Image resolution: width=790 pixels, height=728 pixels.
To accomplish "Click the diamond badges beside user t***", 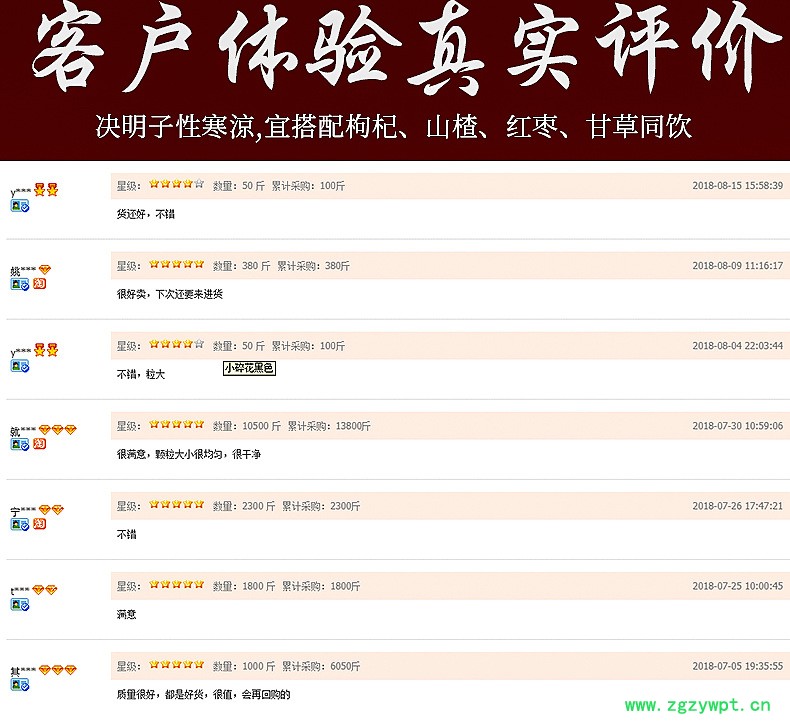I will point(45,590).
